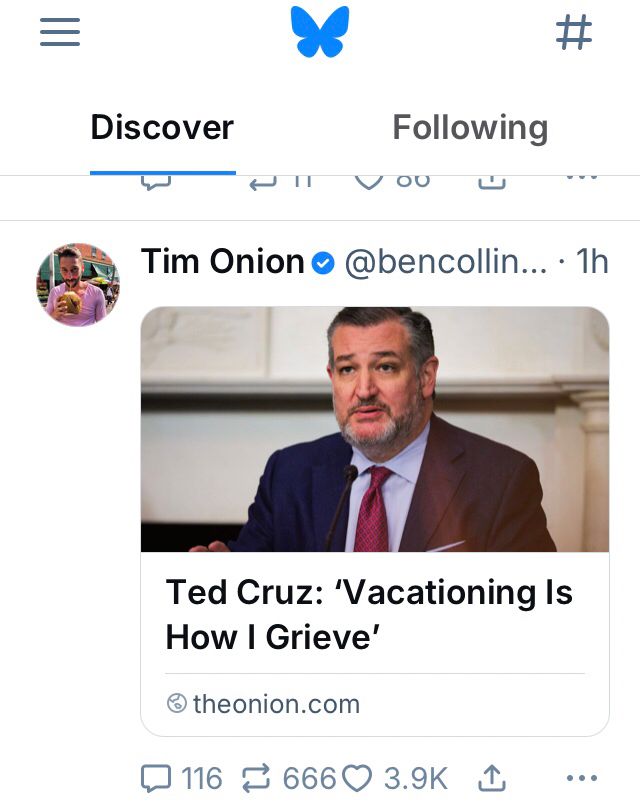This screenshot has height=812, width=640.
Task: Click the blue verified badge
Action: [322, 263]
